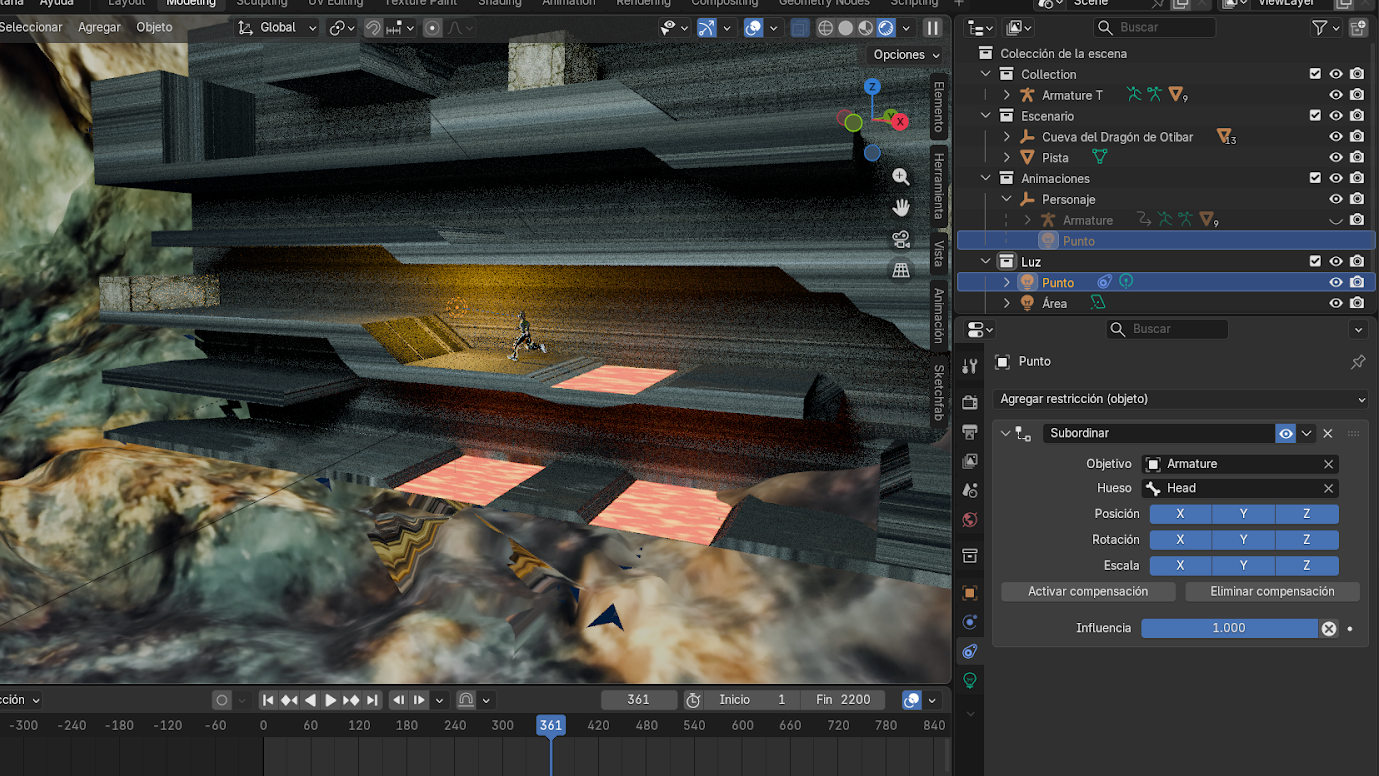This screenshot has height=776, width=1379.
Task: Pause viewport rendering with pause icon
Action: click(932, 28)
